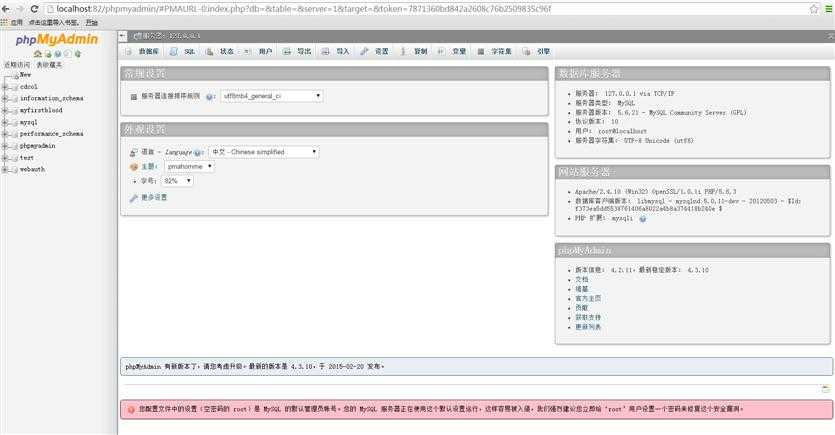
Task: Click the phpMyAdmin logo
Action: 56,40
